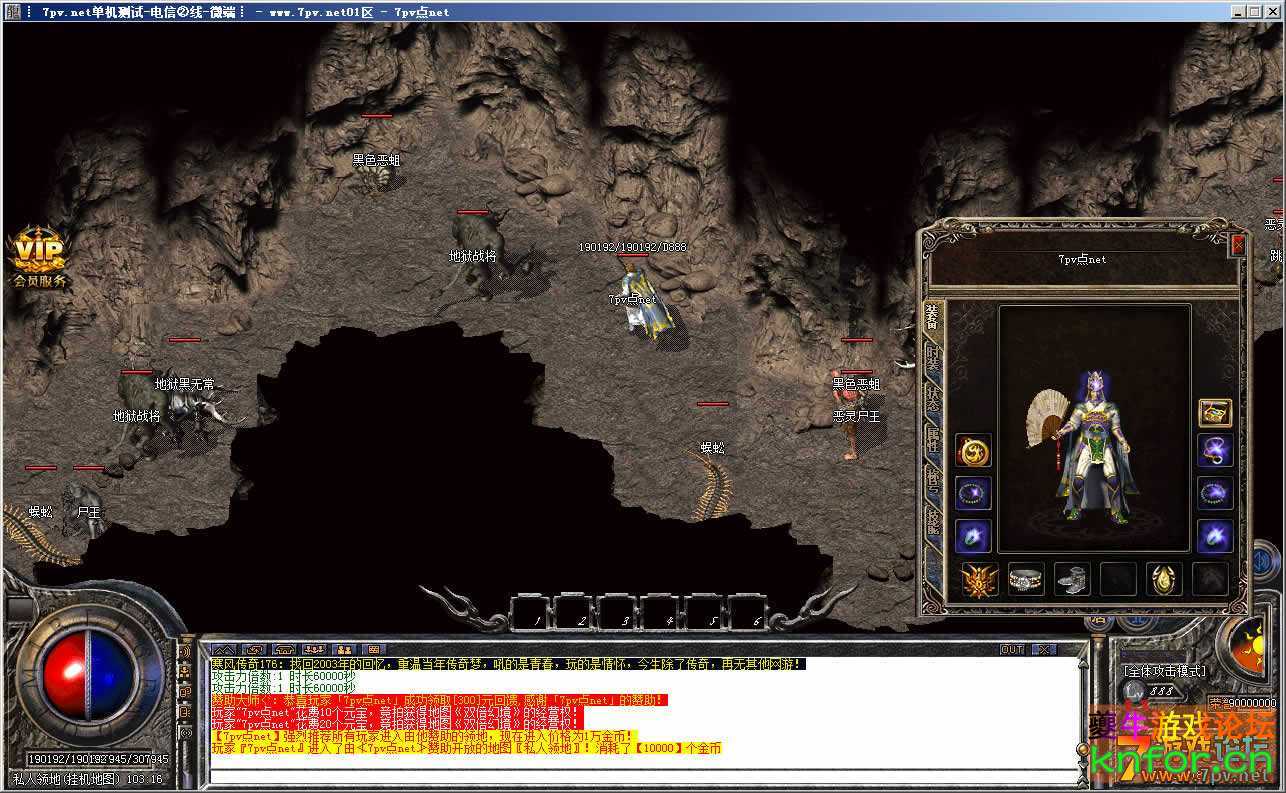Select the right glowing ring slot
This screenshot has height=793, width=1286.
click(x=1215, y=535)
